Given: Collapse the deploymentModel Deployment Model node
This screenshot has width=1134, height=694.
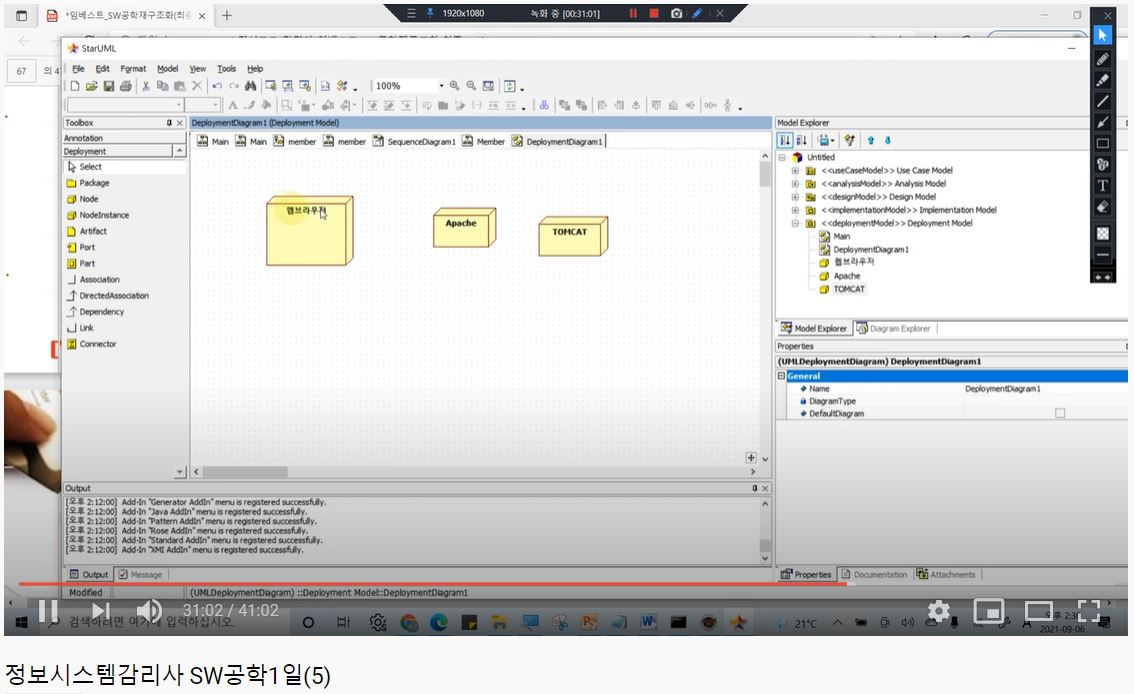Looking at the screenshot, I should point(796,223).
